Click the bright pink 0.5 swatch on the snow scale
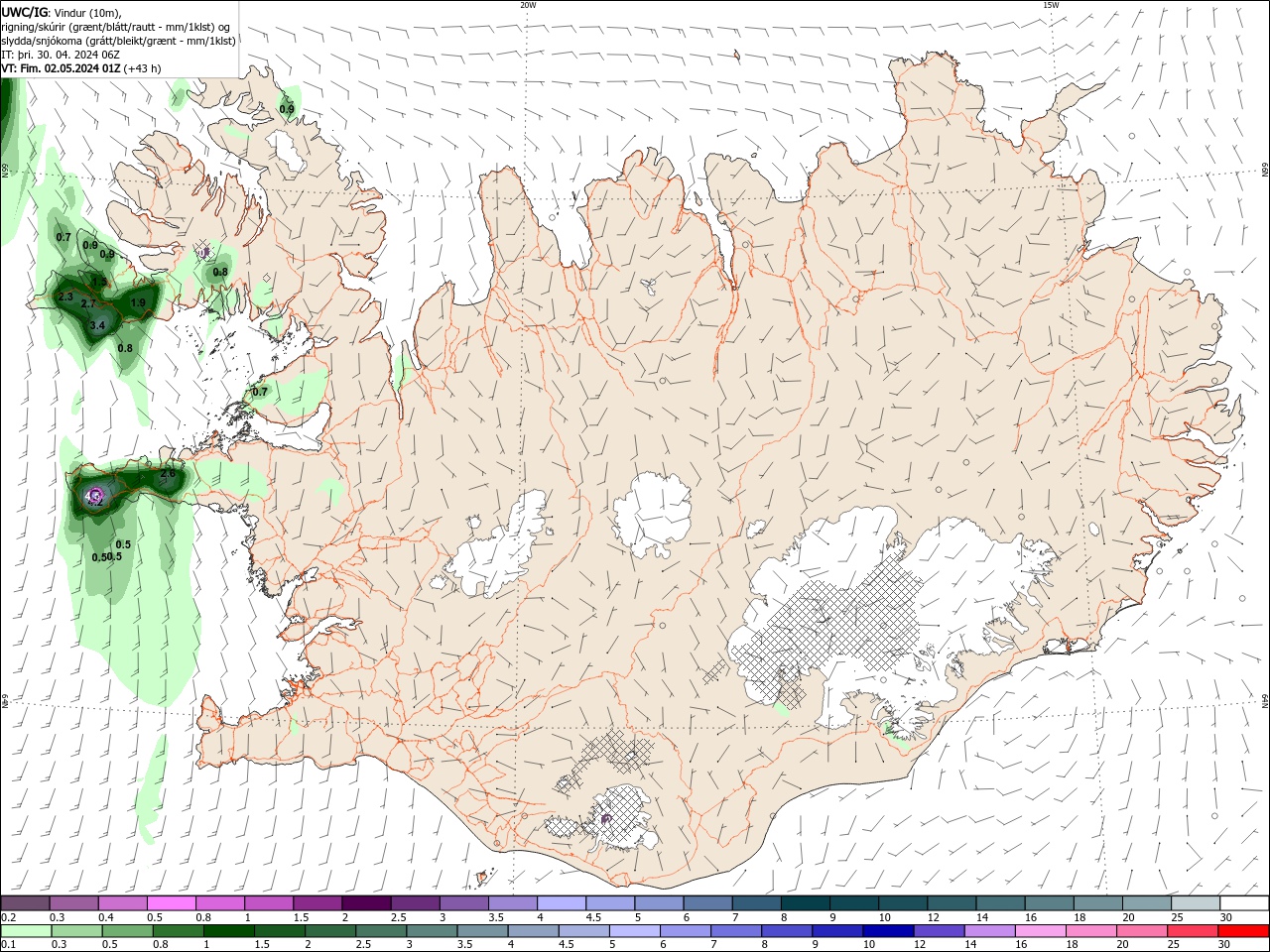The height and width of the screenshot is (952, 1270). [171, 903]
